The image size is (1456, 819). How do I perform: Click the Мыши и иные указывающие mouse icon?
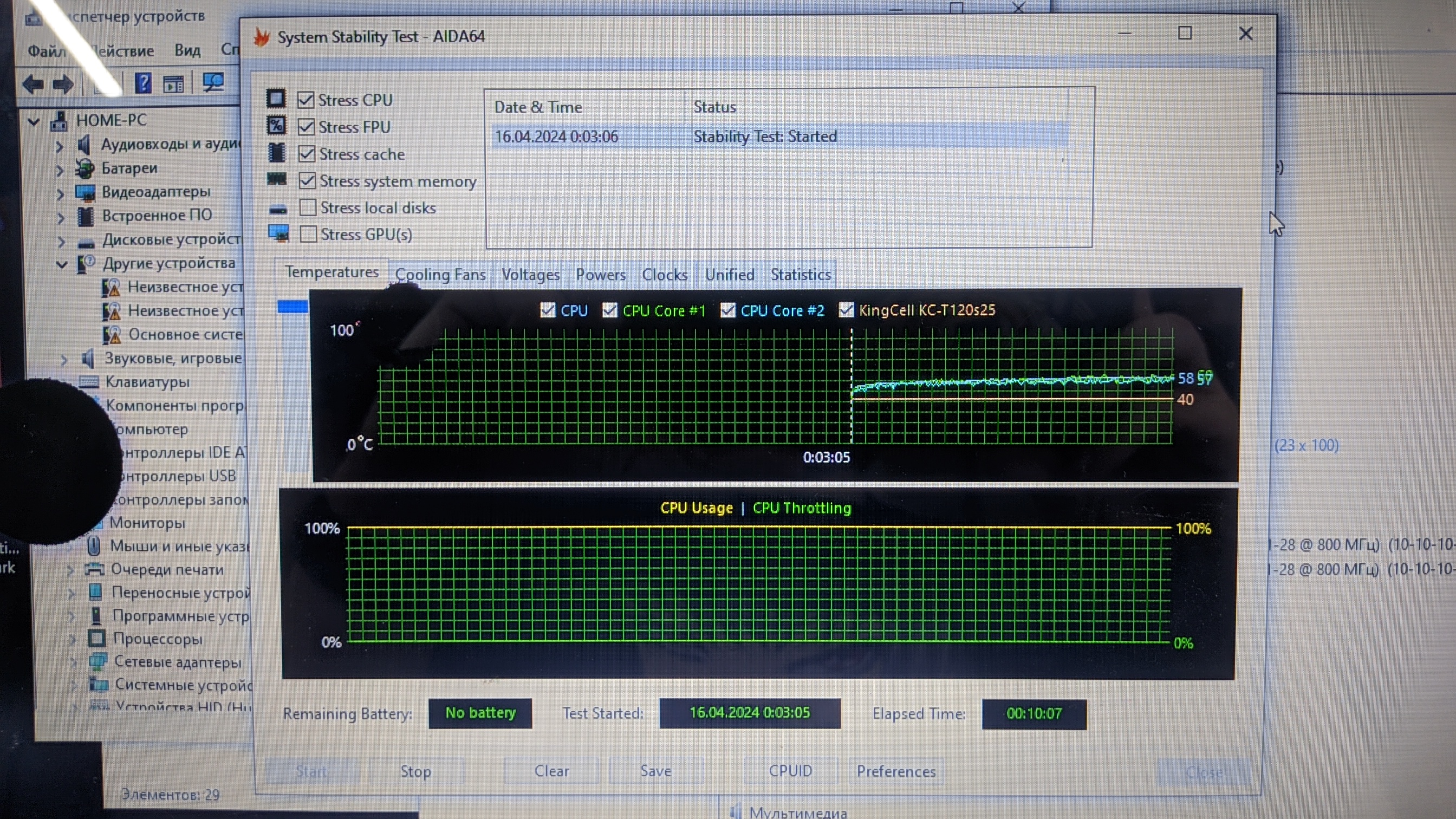coord(94,546)
